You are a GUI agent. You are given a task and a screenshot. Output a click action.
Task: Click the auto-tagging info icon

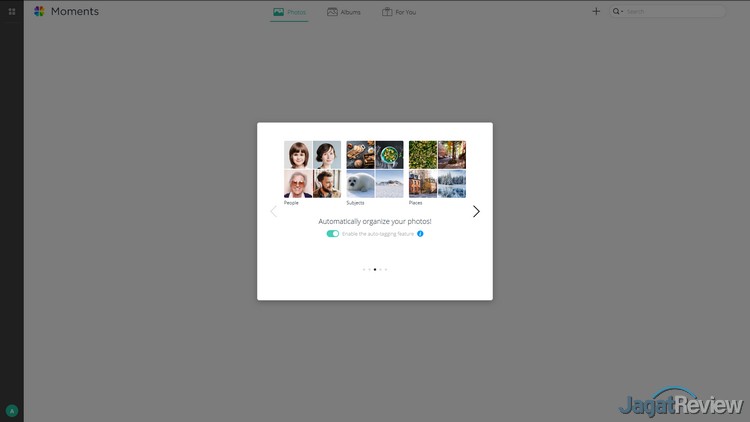click(420, 233)
